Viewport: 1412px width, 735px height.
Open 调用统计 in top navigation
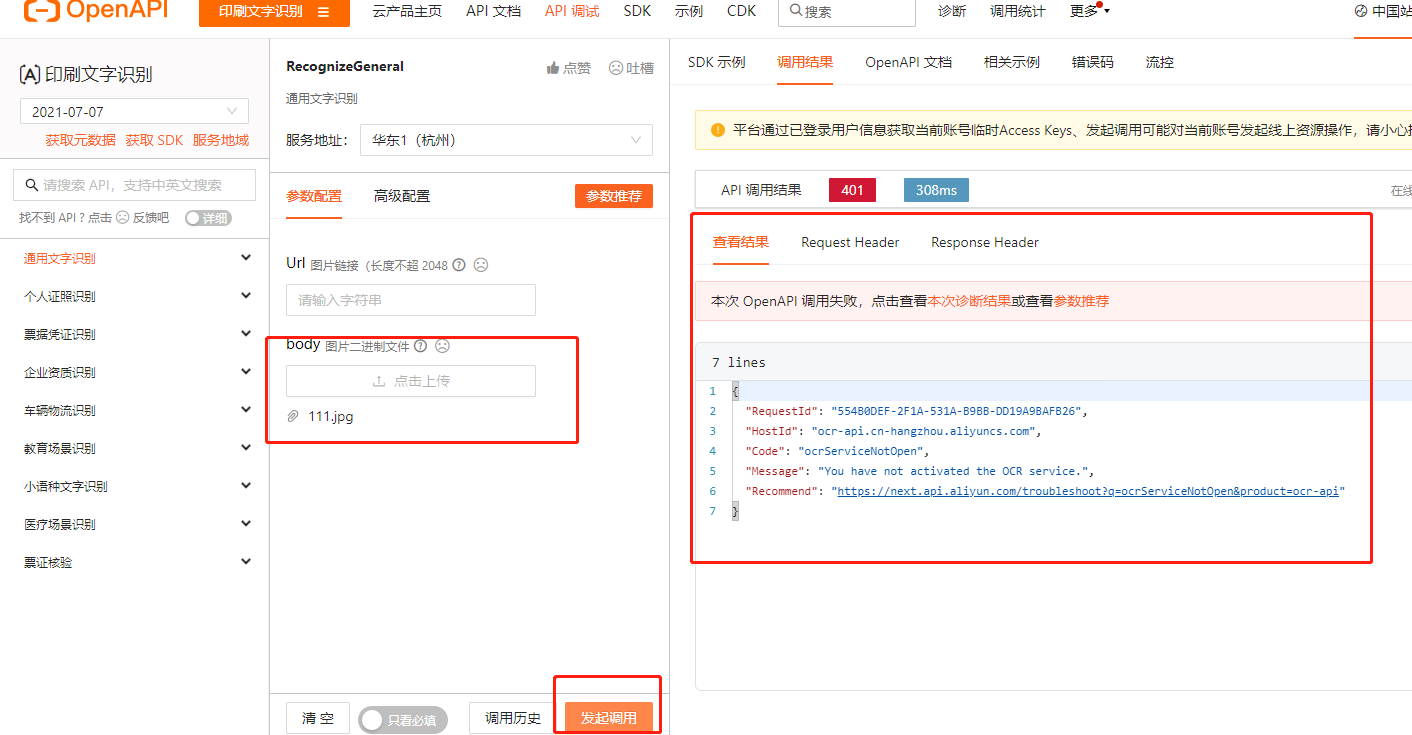pyautogui.click(x=1018, y=11)
